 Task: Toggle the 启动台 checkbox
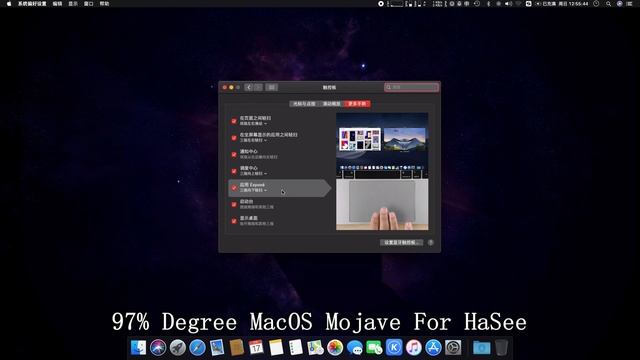[x=234, y=204]
